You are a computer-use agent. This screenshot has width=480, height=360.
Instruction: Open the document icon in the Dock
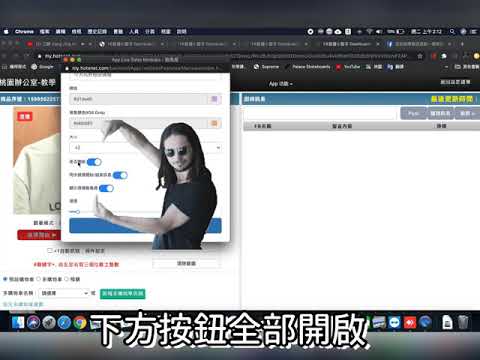[x=447, y=322]
